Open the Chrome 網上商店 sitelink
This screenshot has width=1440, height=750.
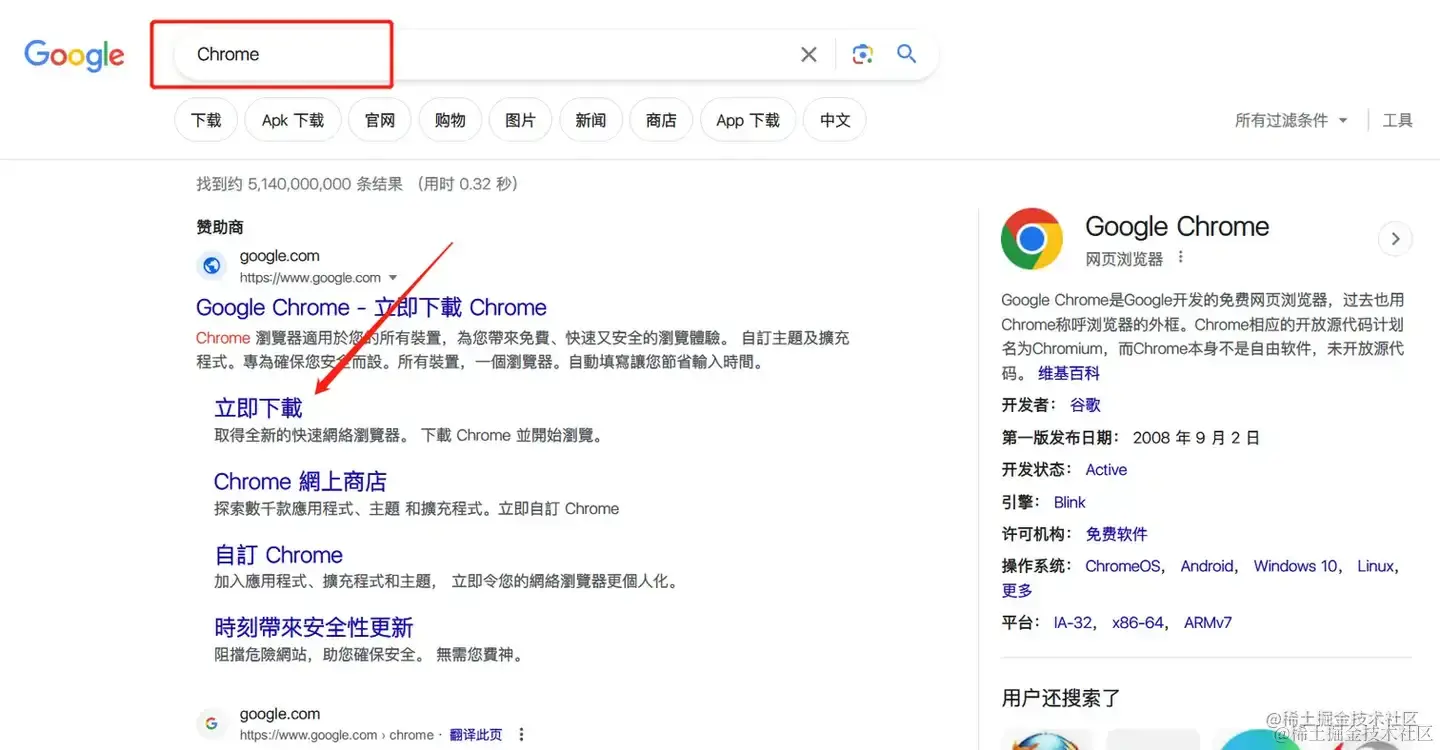pos(300,481)
